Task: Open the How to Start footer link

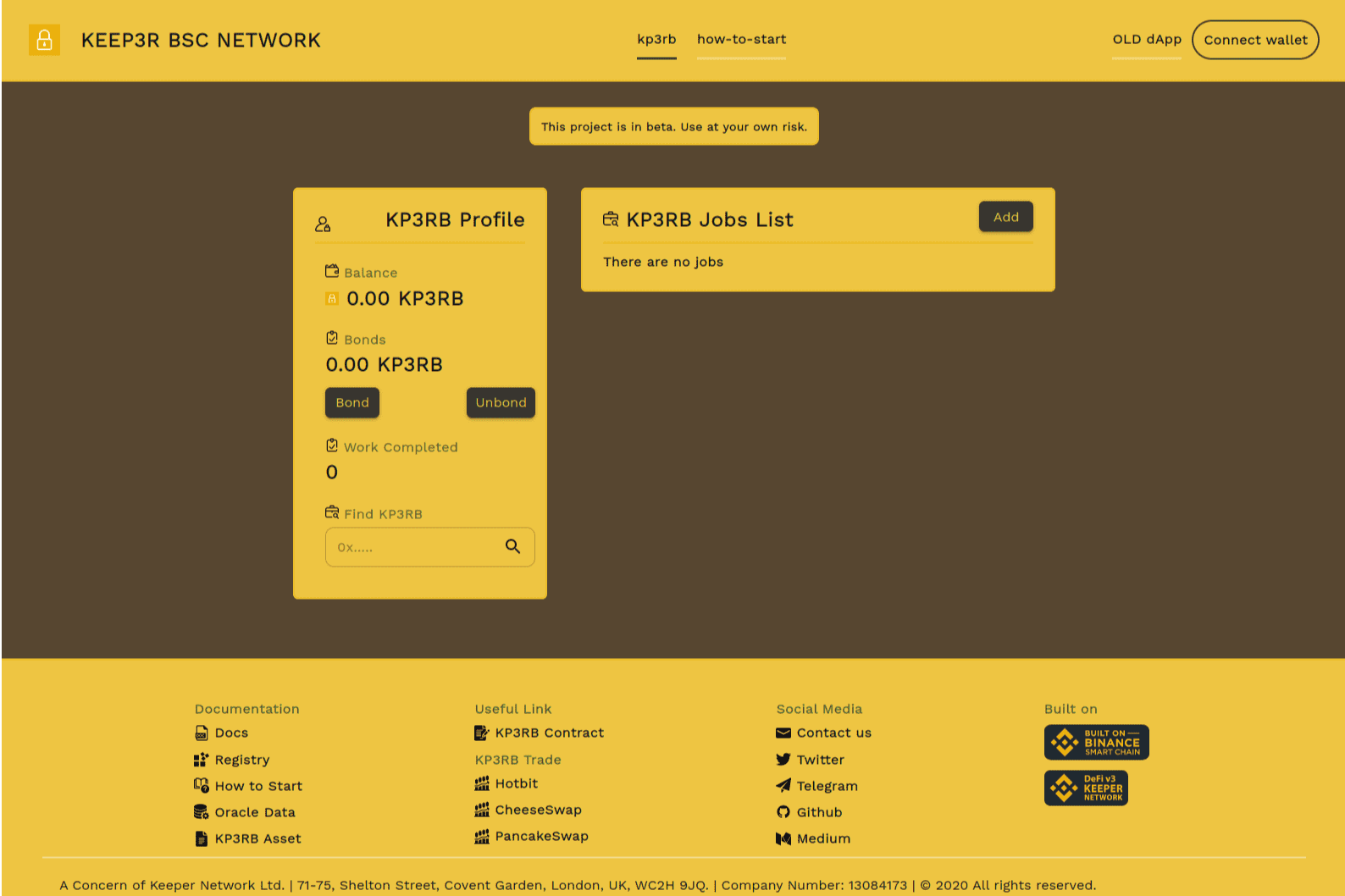Action: [258, 786]
